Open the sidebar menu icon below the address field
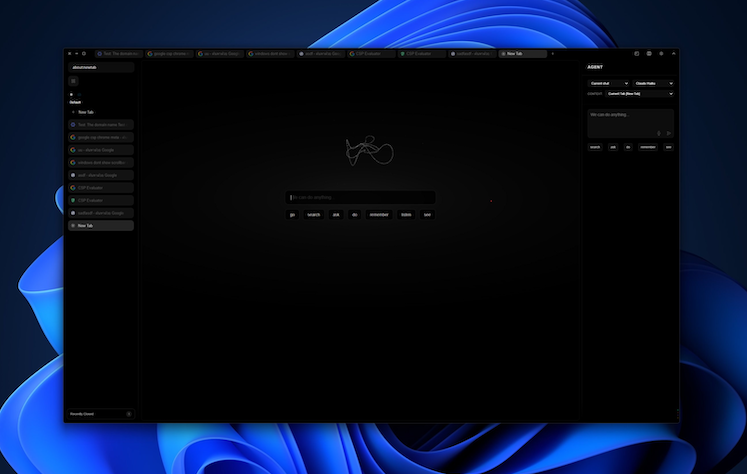The height and width of the screenshot is (474, 747). (x=73, y=81)
